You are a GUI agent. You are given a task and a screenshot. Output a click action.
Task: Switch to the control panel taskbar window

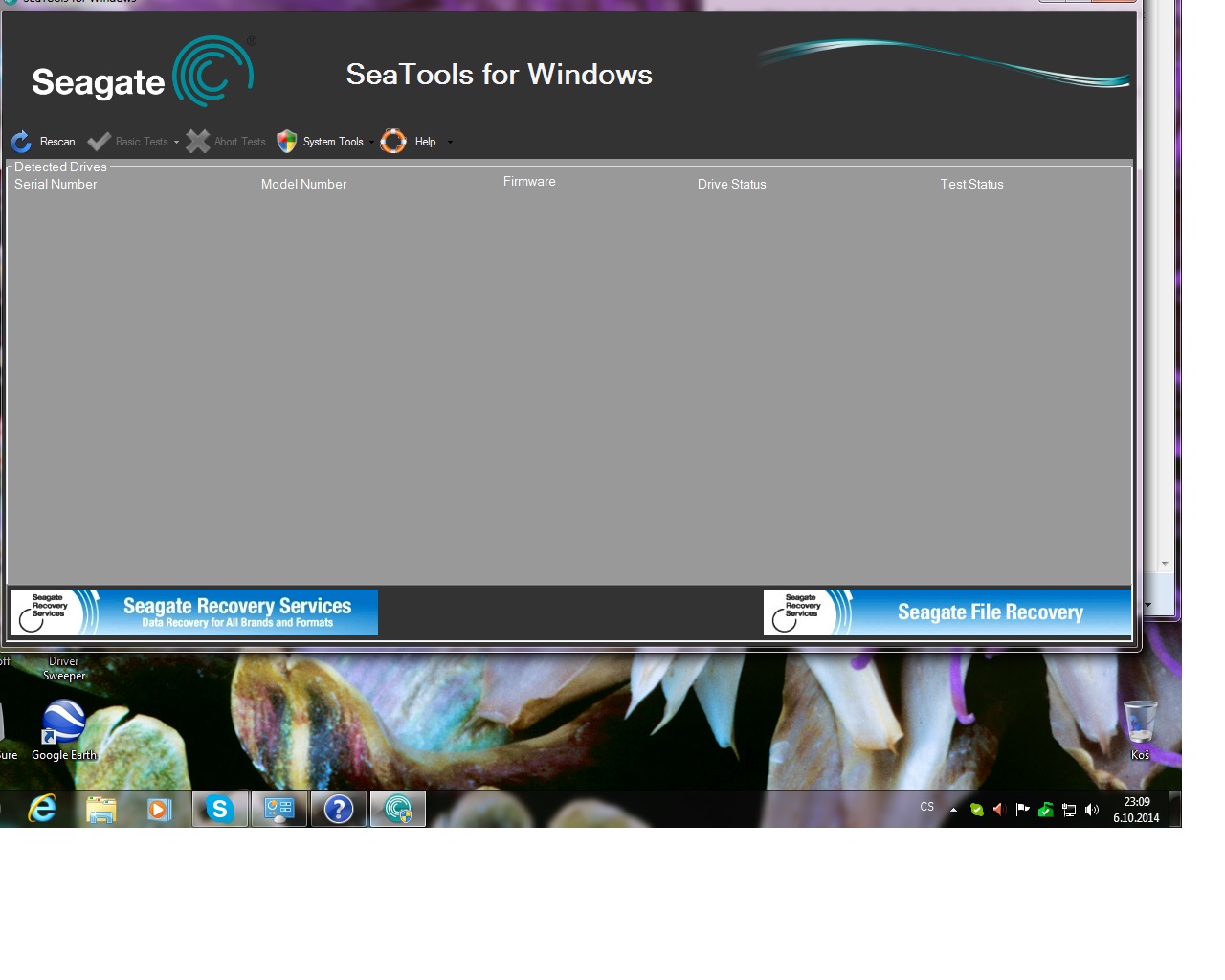[x=279, y=810]
